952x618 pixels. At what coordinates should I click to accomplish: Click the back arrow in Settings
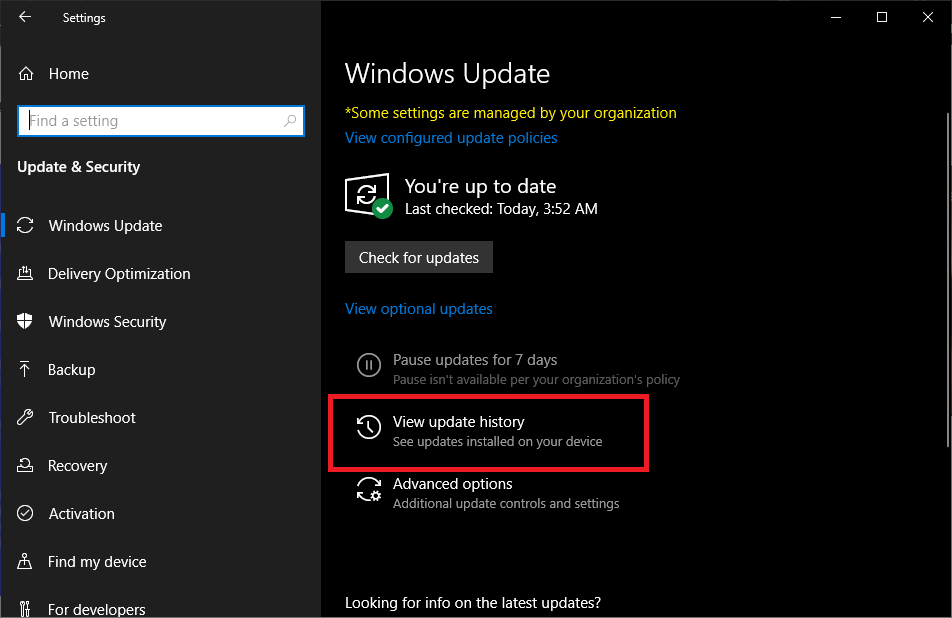coord(25,17)
